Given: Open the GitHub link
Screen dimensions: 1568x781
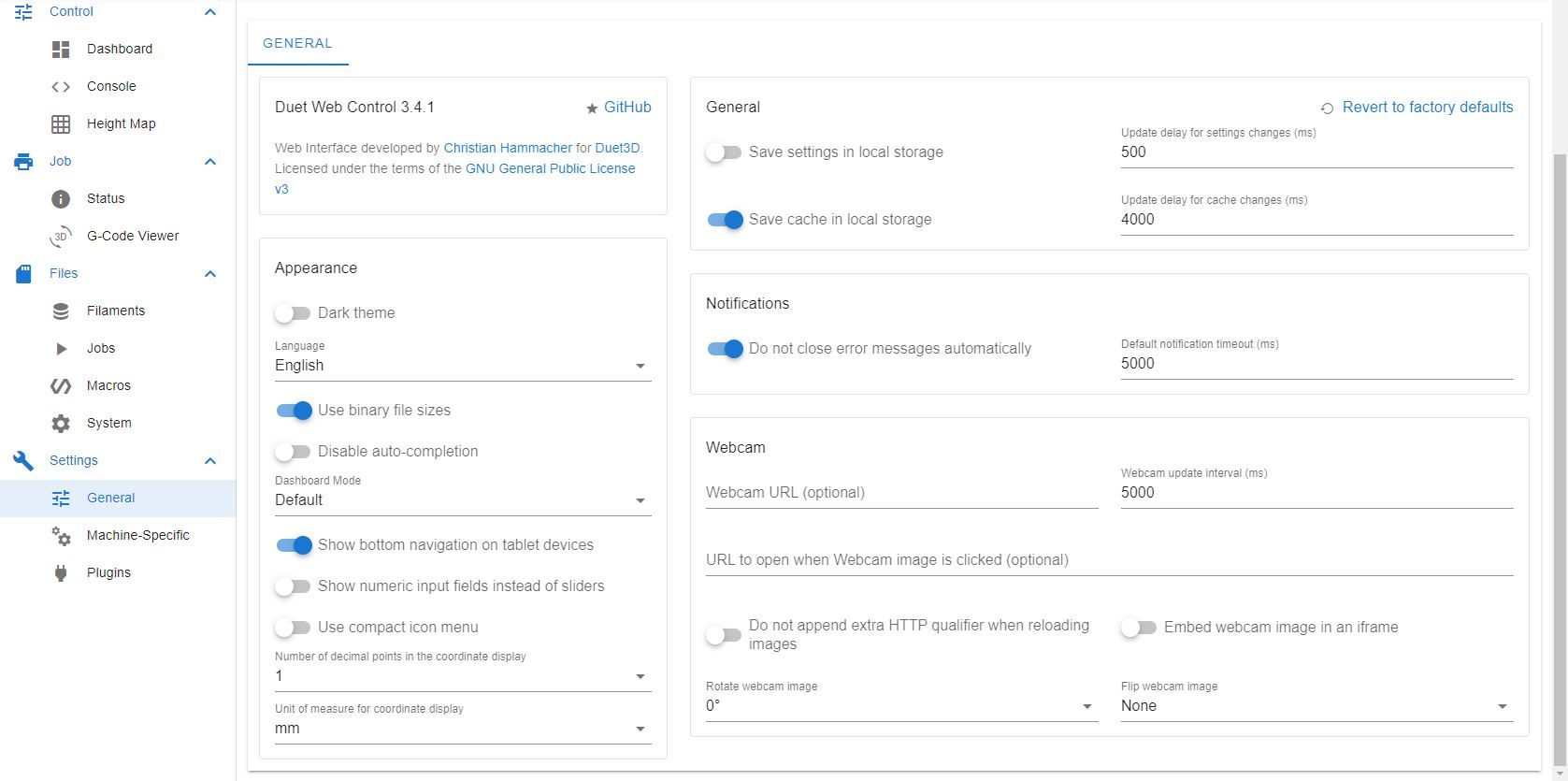Looking at the screenshot, I should tap(627, 107).
